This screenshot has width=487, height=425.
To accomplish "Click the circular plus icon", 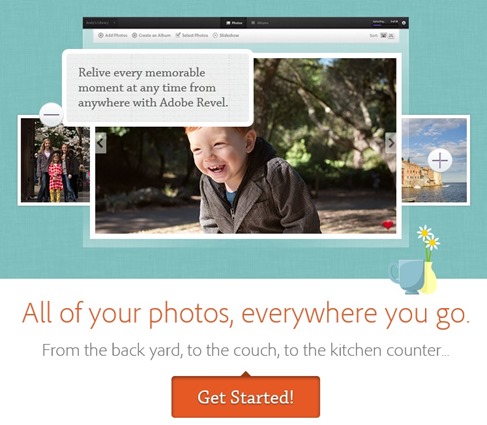I will coord(440,161).
